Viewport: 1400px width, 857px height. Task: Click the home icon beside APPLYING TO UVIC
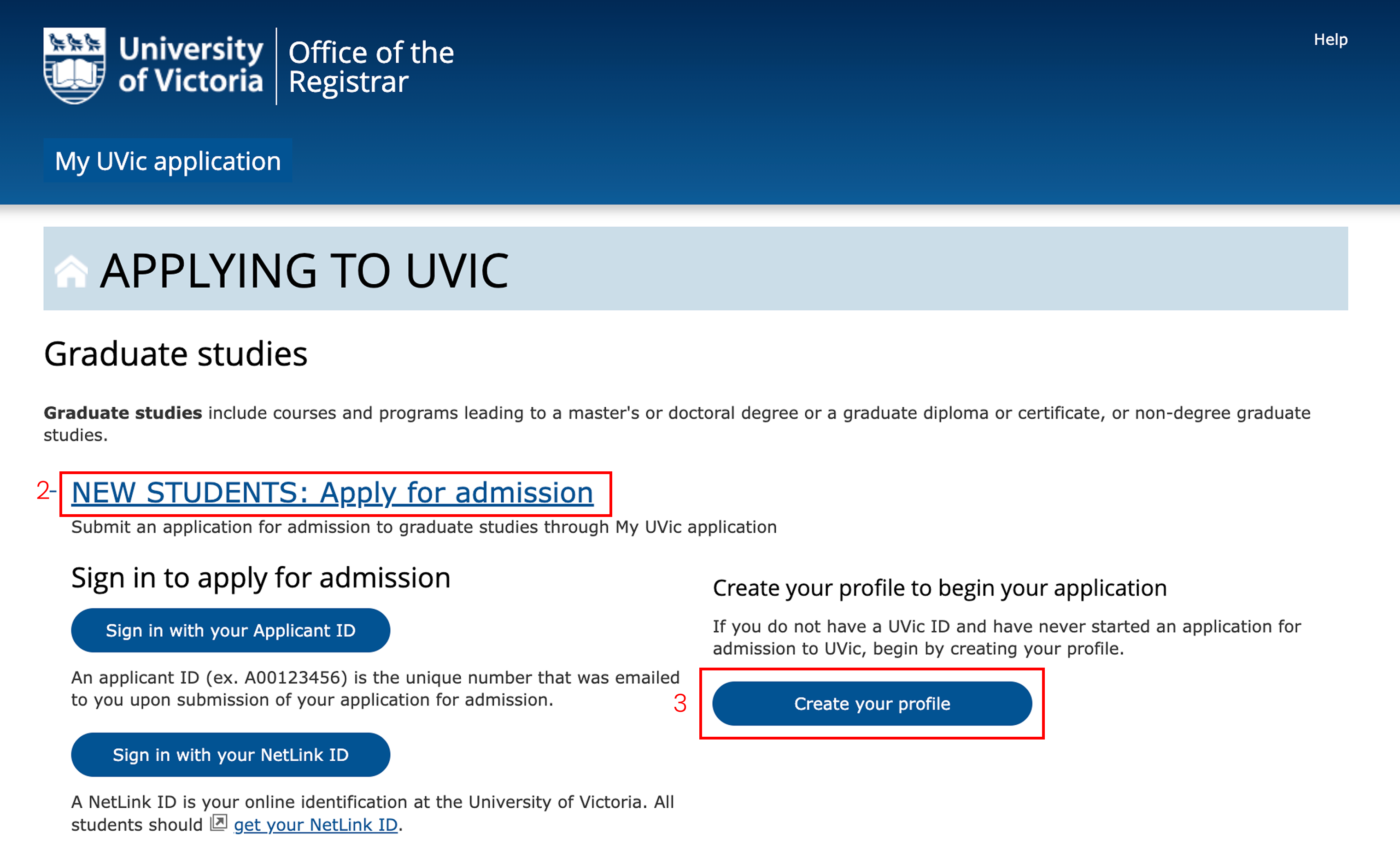[x=72, y=272]
